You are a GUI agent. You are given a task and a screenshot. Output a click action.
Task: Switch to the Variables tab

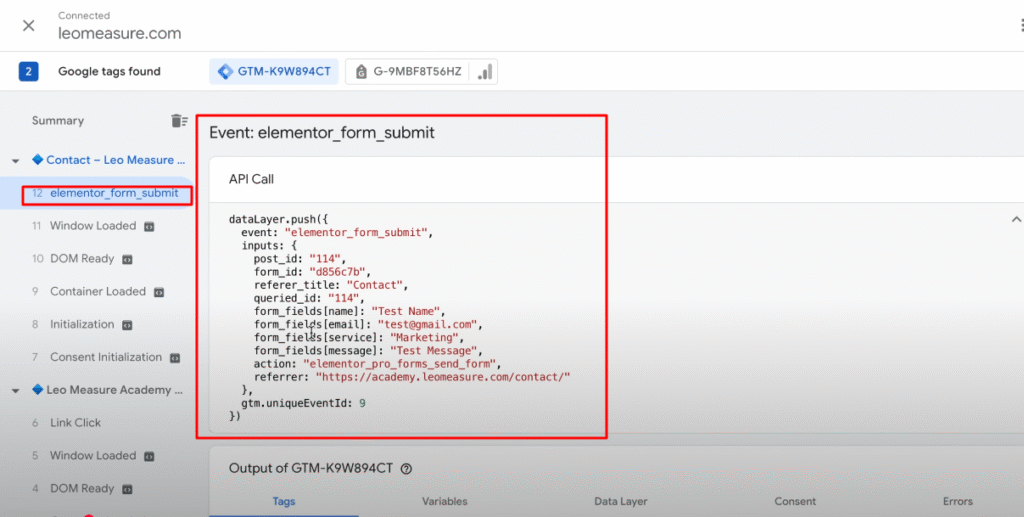[x=444, y=501]
